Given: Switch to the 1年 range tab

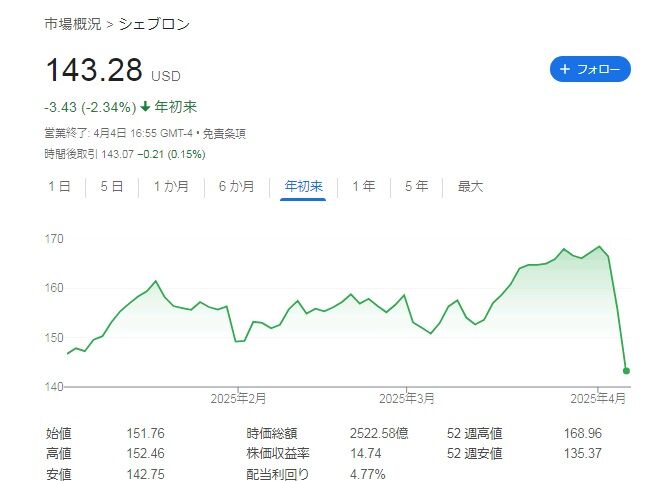Looking at the screenshot, I should (x=364, y=186).
